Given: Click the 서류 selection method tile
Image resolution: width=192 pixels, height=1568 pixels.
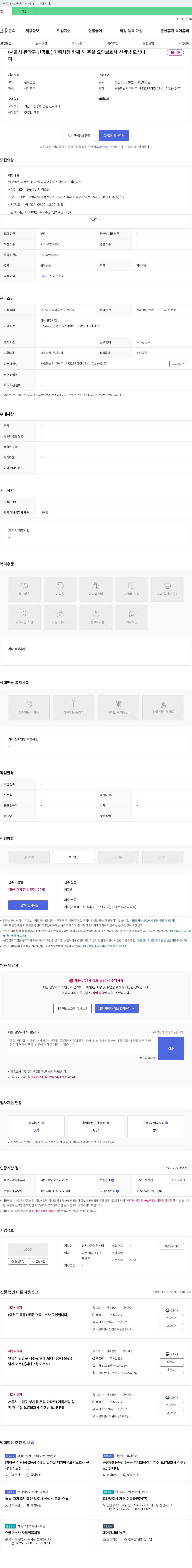Looking at the screenshot, I should (x=29, y=857).
